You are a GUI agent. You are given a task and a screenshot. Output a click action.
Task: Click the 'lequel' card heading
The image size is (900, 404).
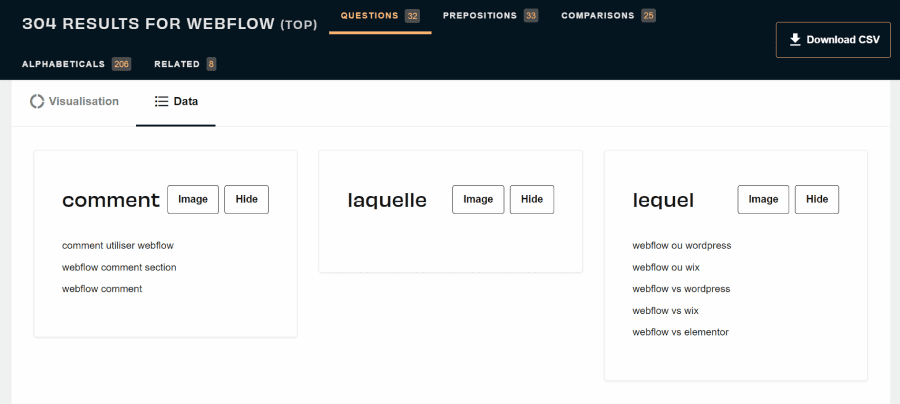(x=664, y=200)
